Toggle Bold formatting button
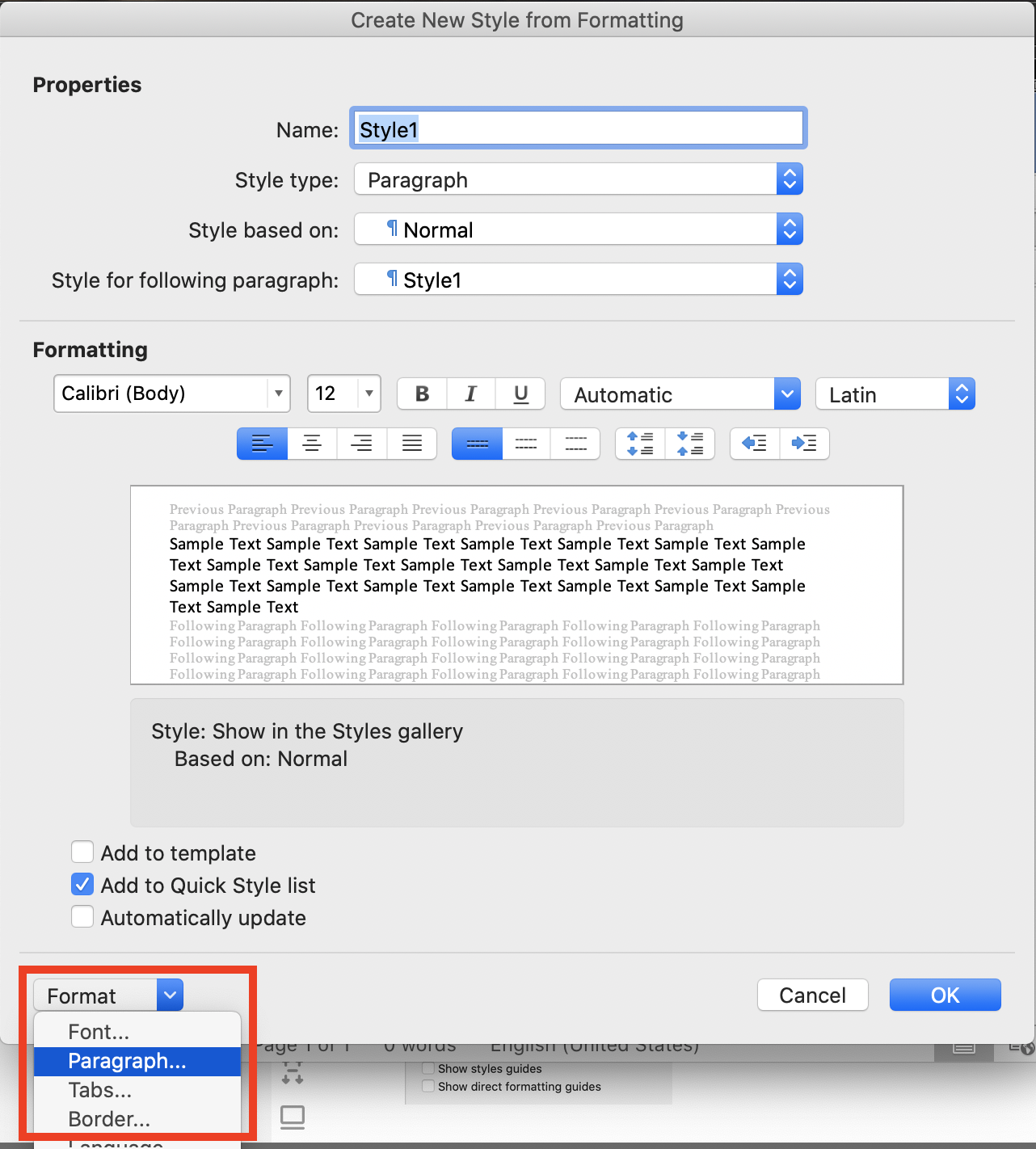 (x=422, y=394)
